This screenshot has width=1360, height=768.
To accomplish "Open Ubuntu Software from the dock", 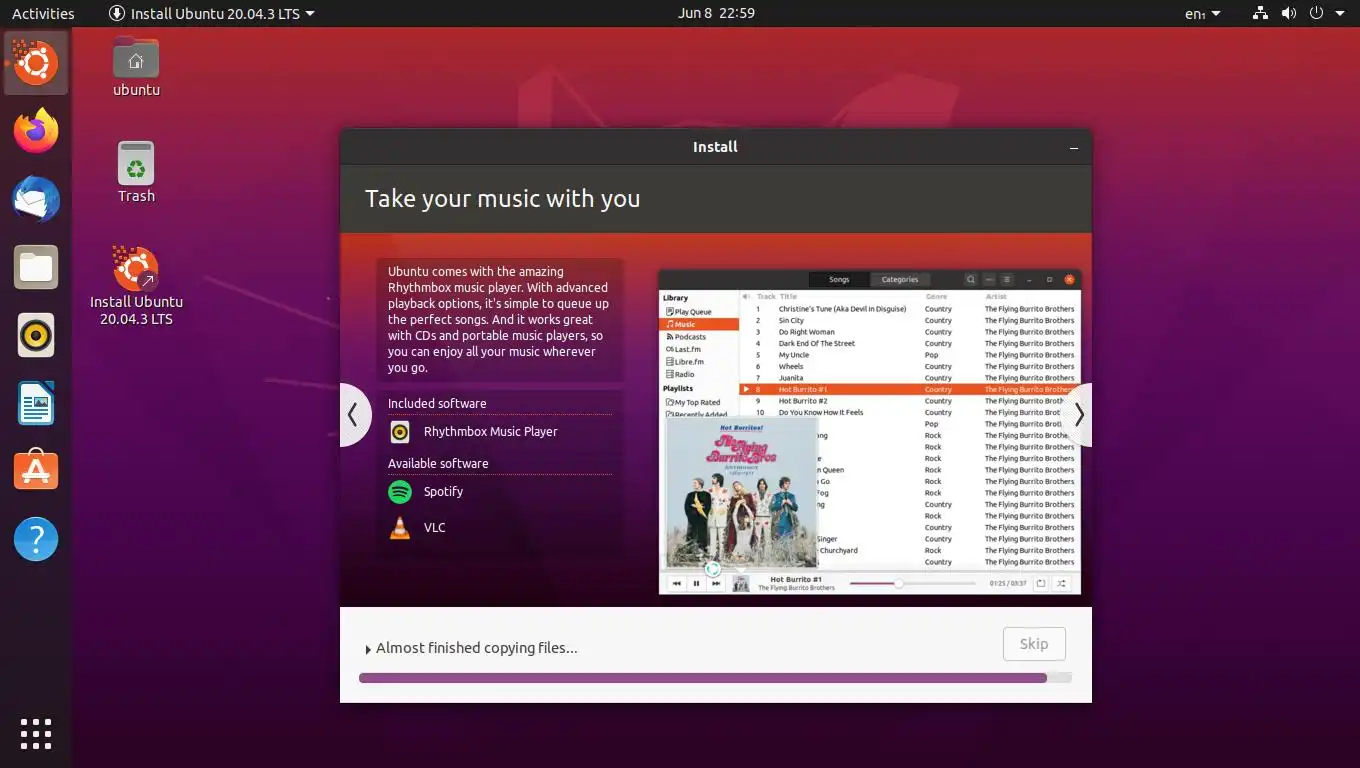I will (x=36, y=471).
